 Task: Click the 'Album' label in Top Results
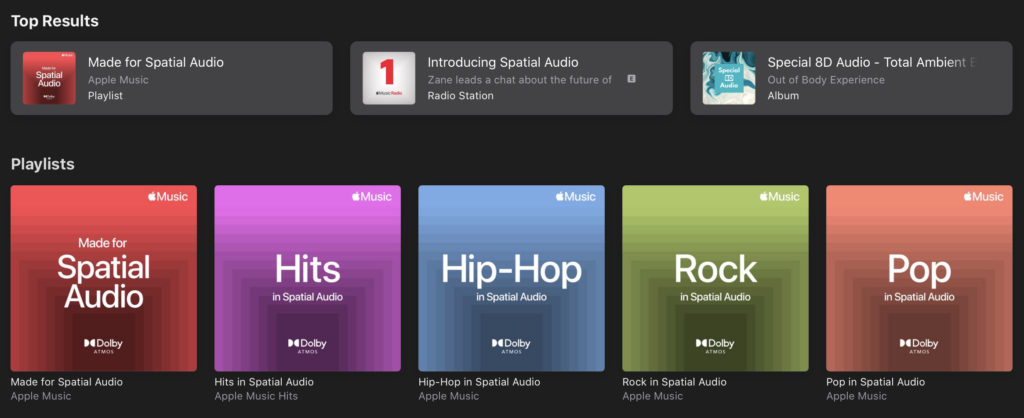[783, 95]
